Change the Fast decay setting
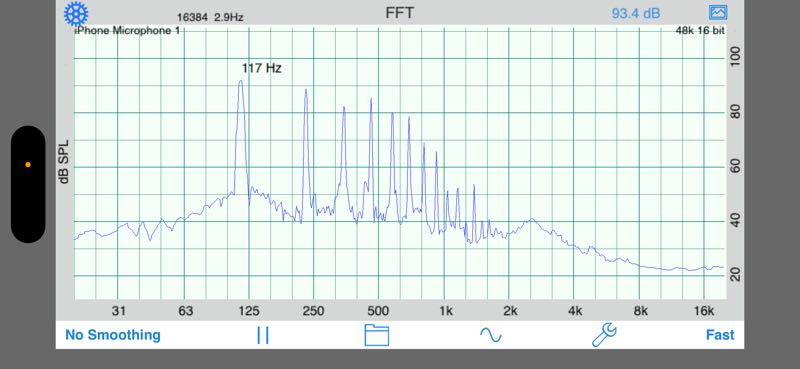800x369 pixels. click(720, 335)
